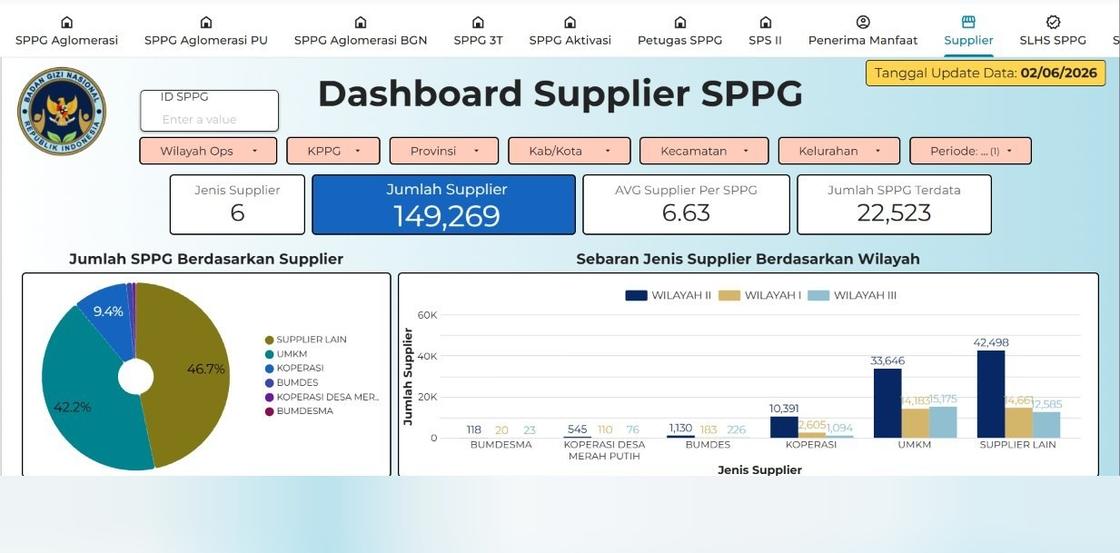Click the storefront icon above Supplier
Image resolution: width=1120 pixels, height=553 pixels.
tap(969, 22)
